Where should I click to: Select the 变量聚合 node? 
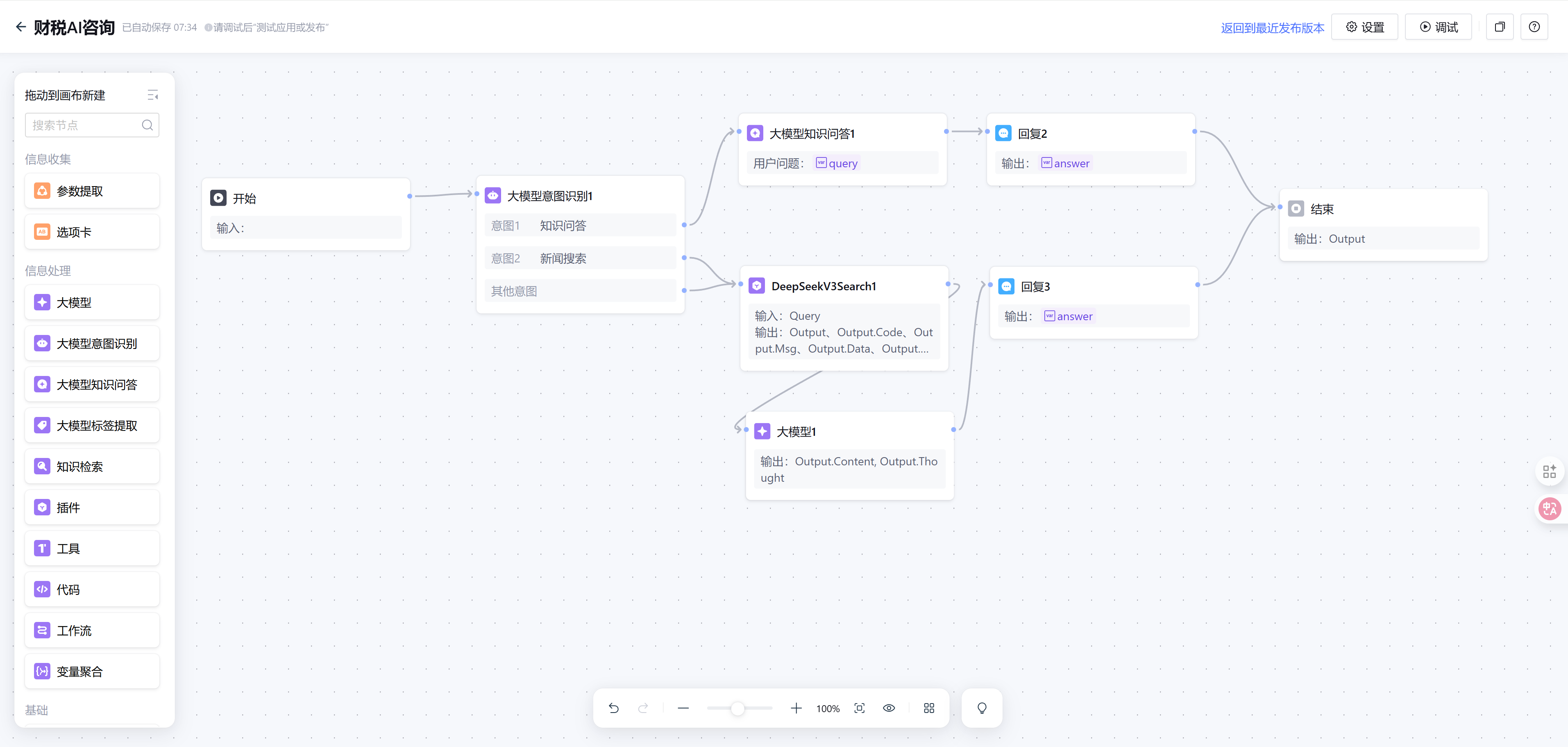[92, 672]
